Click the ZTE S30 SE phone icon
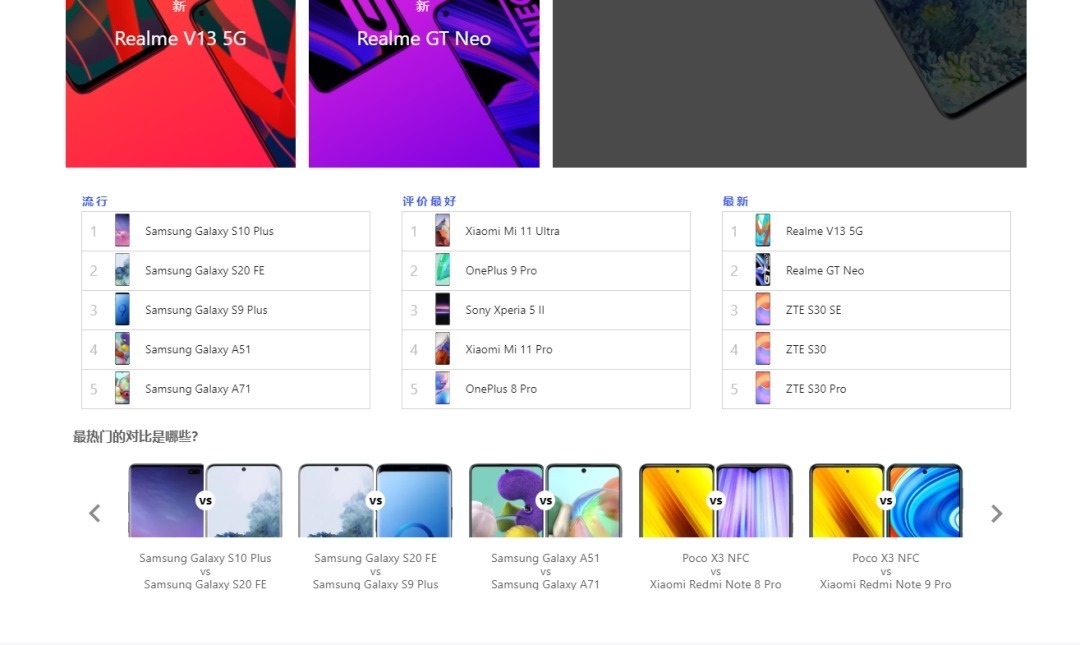This screenshot has width=1080, height=645. (763, 309)
